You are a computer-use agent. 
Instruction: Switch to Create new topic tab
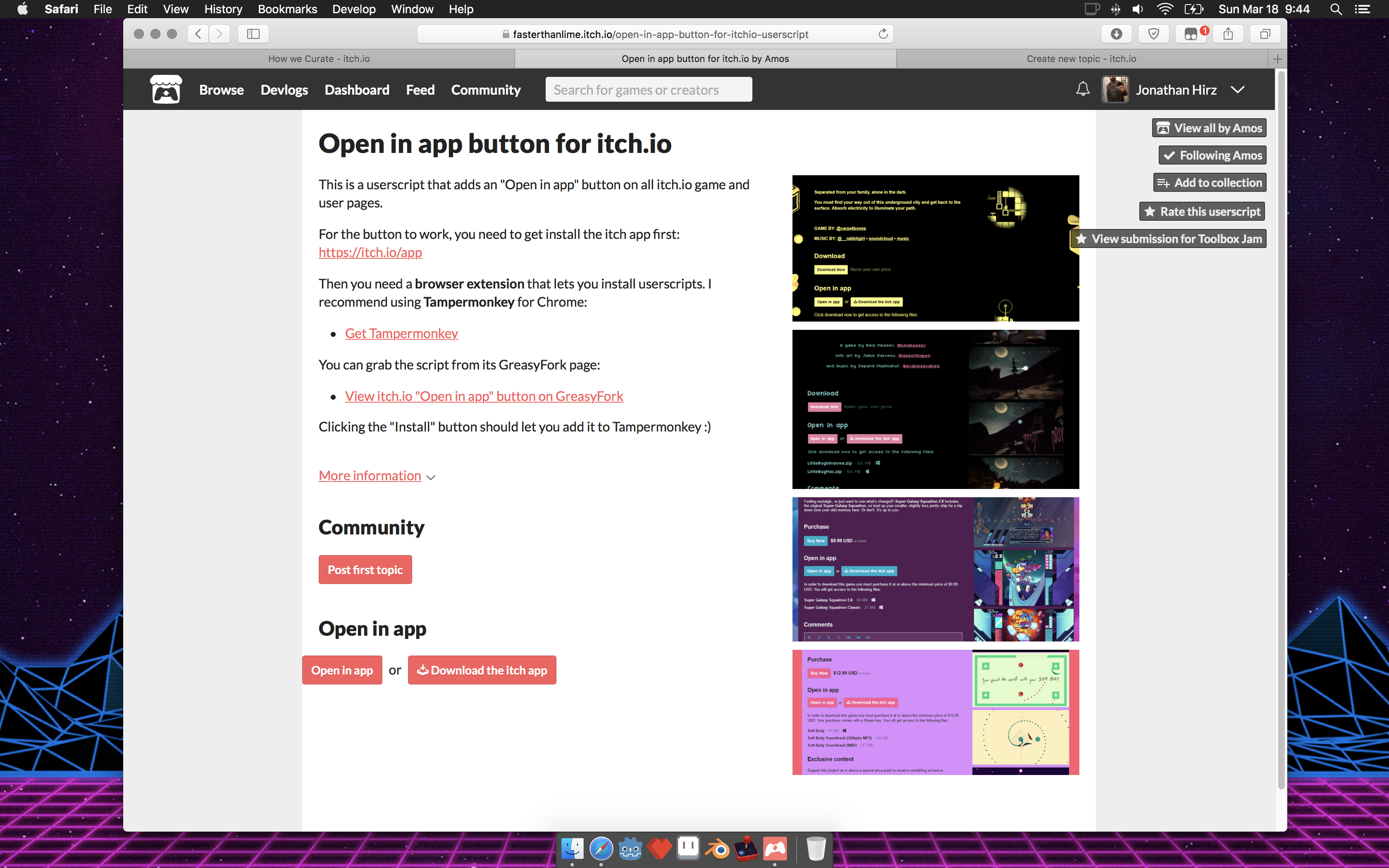tap(1081, 59)
